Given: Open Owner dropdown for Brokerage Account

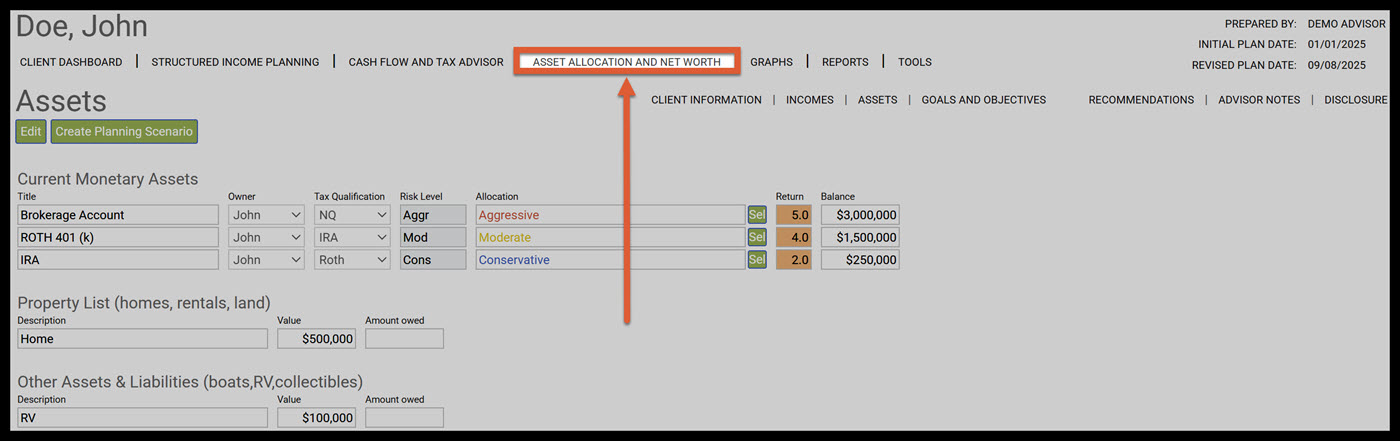Looking at the screenshot, I should click(x=267, y=215).
